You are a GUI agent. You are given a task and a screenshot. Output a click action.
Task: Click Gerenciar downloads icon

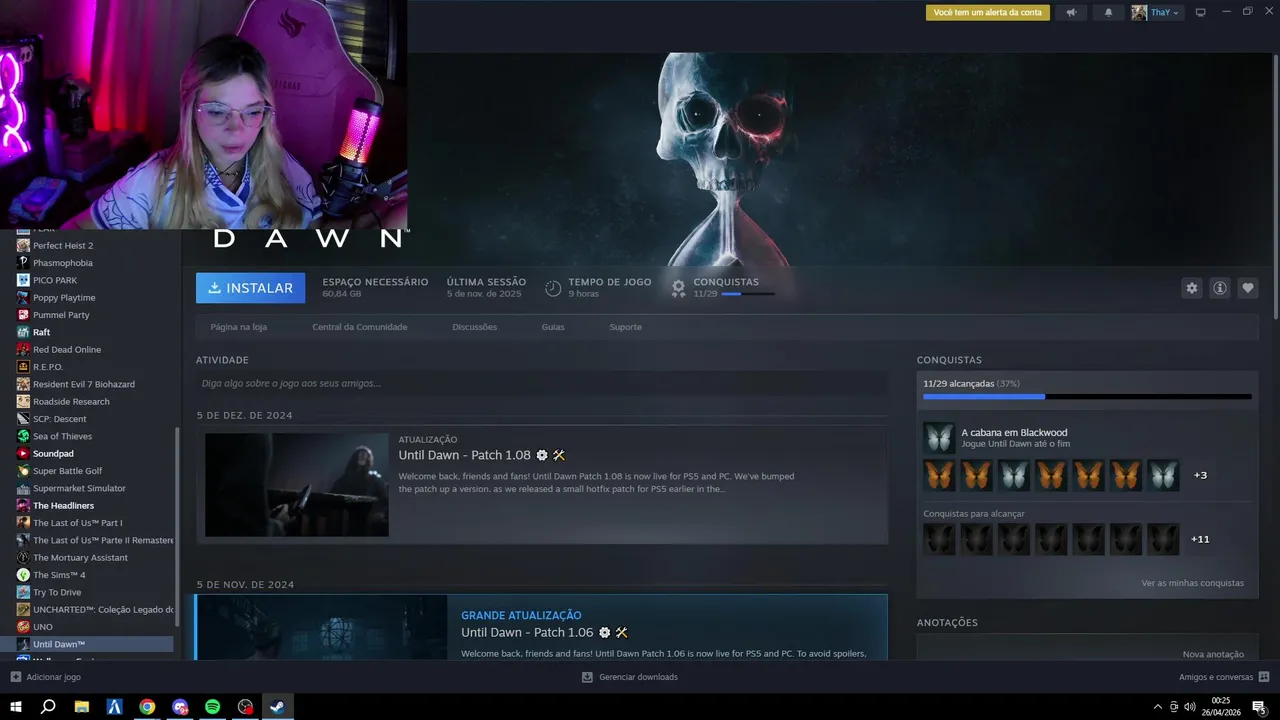pos(587,677)
